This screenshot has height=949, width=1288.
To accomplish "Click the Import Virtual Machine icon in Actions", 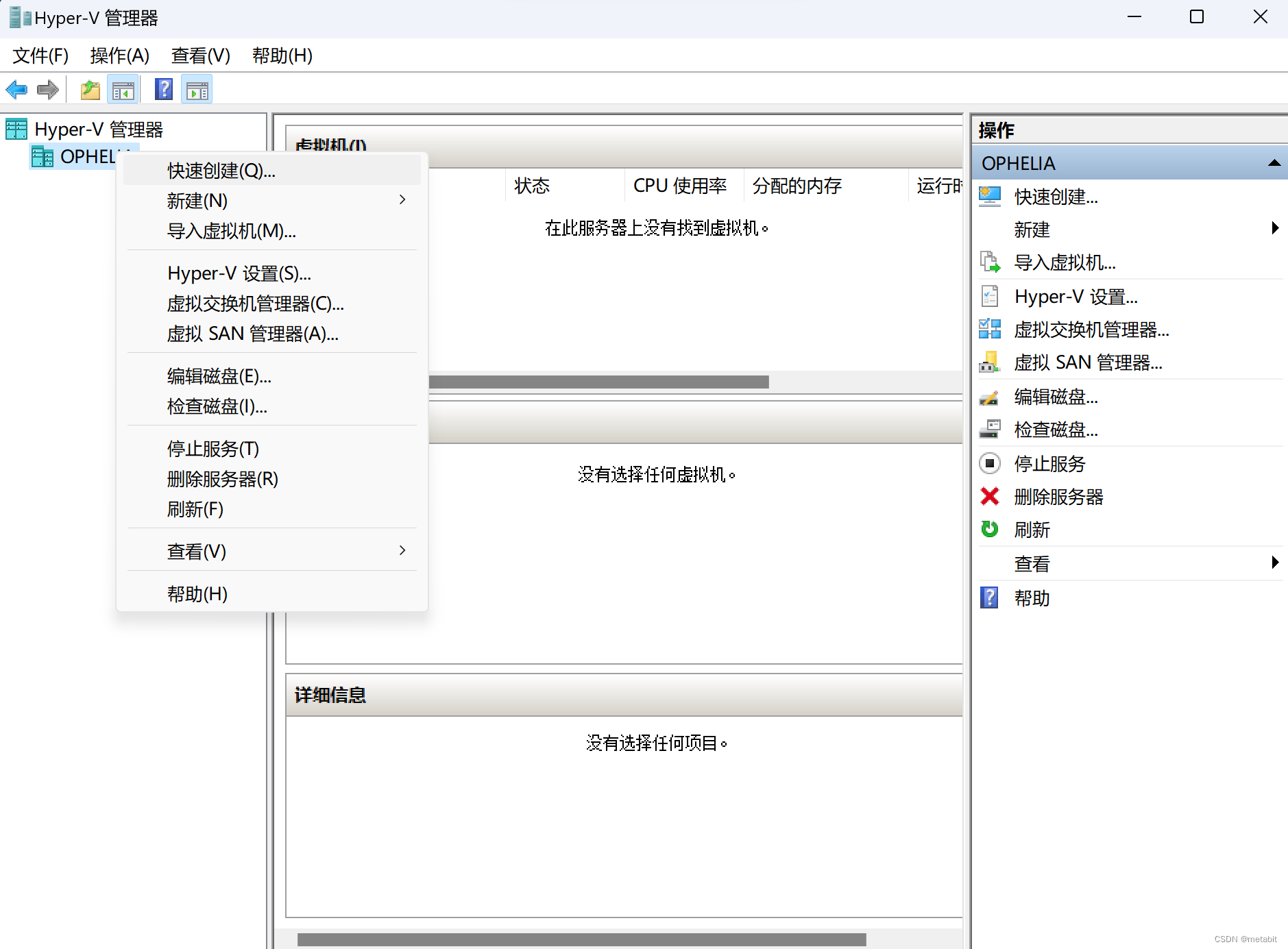I will pos(990,262).
